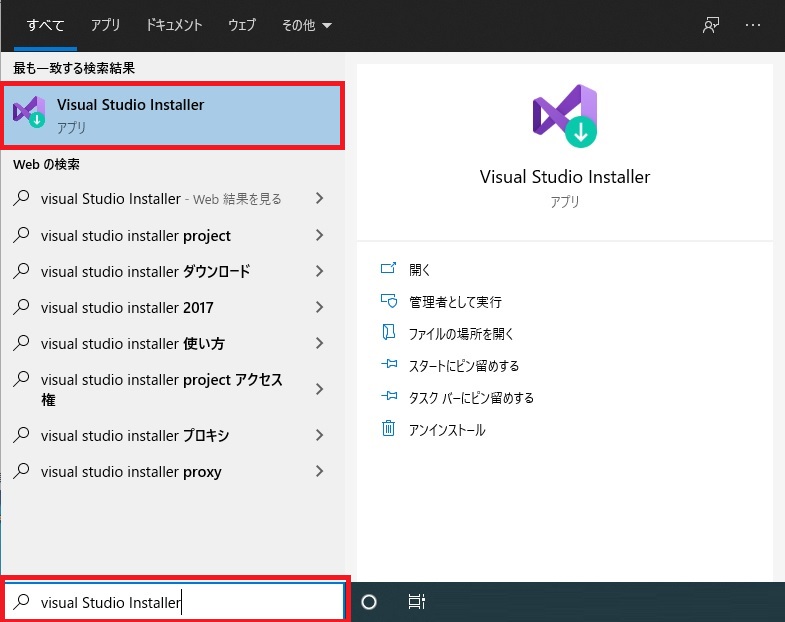Choose 管理者として実行
The width and height of the screenshot is (785, 622).
[455, 302]
